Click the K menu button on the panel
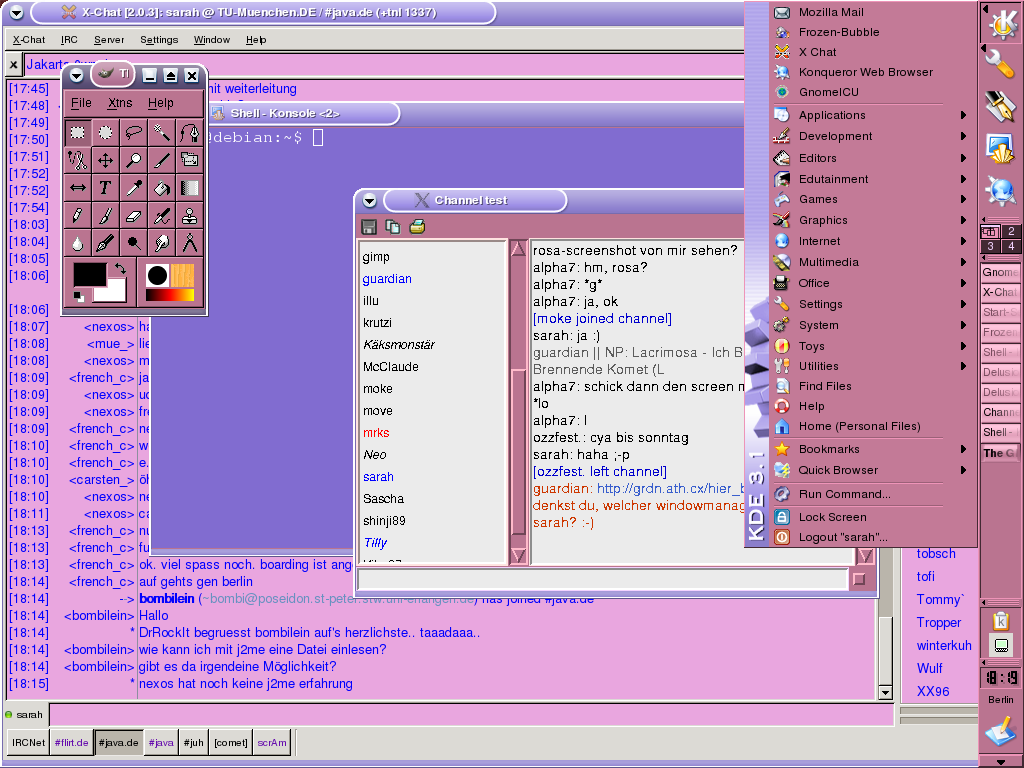Image resolution: width=1024 pixels, height=768 pixels. tap(1001, 23)
